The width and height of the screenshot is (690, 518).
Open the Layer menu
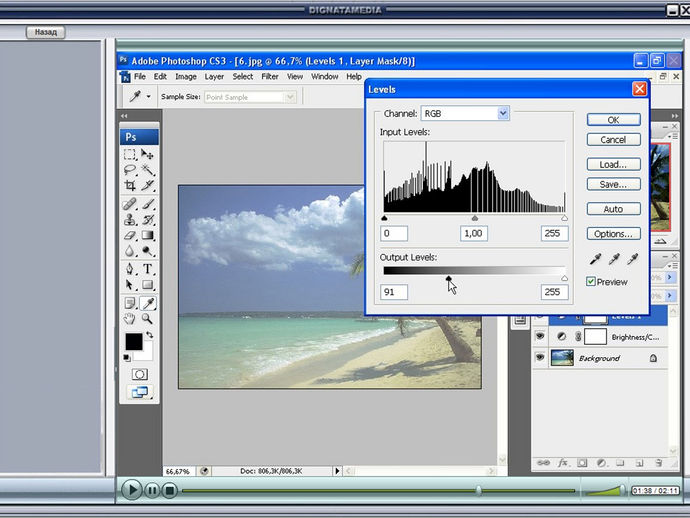click(x=214, y=77)
